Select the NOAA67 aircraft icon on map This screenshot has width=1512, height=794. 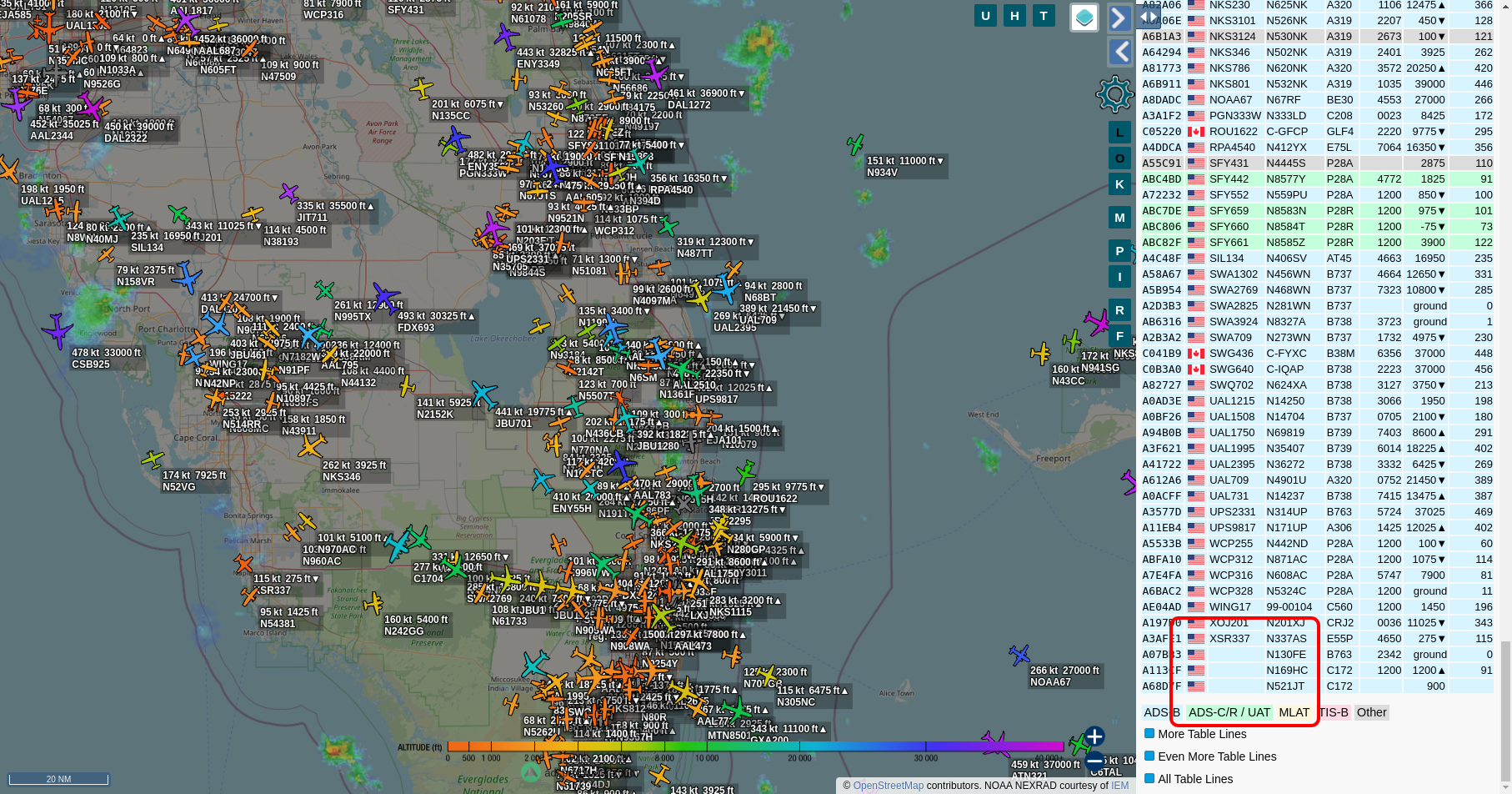[x=1019, y=656]
